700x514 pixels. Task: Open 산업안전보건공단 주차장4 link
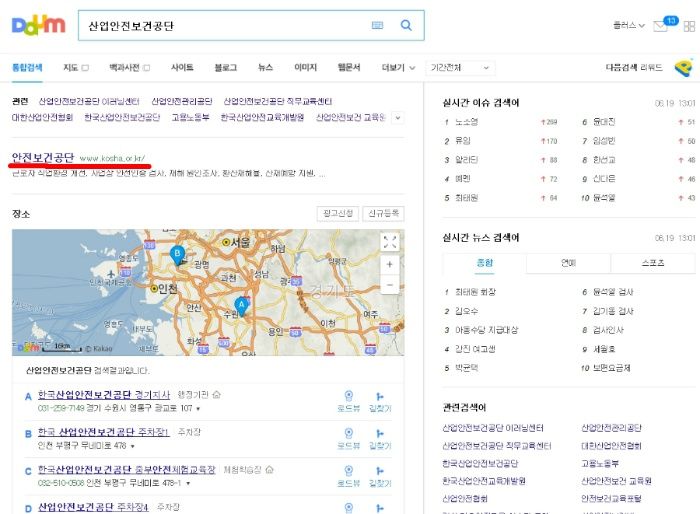coord(93,507)
